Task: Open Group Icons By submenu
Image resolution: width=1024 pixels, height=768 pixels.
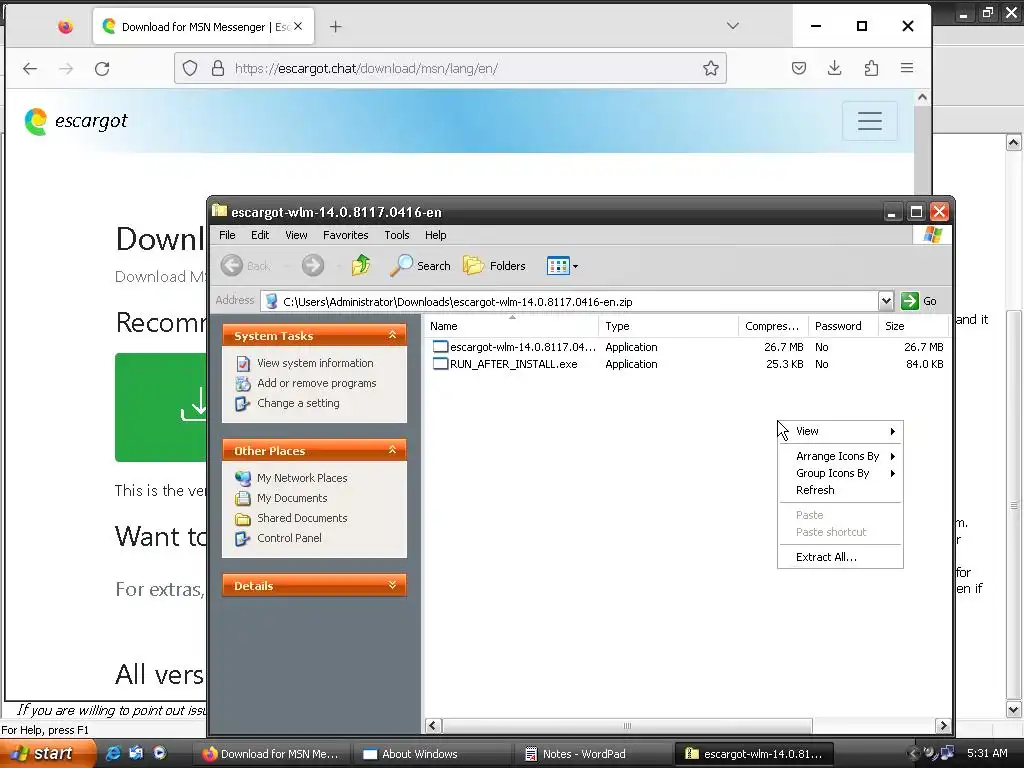Action: coord(840,473)
